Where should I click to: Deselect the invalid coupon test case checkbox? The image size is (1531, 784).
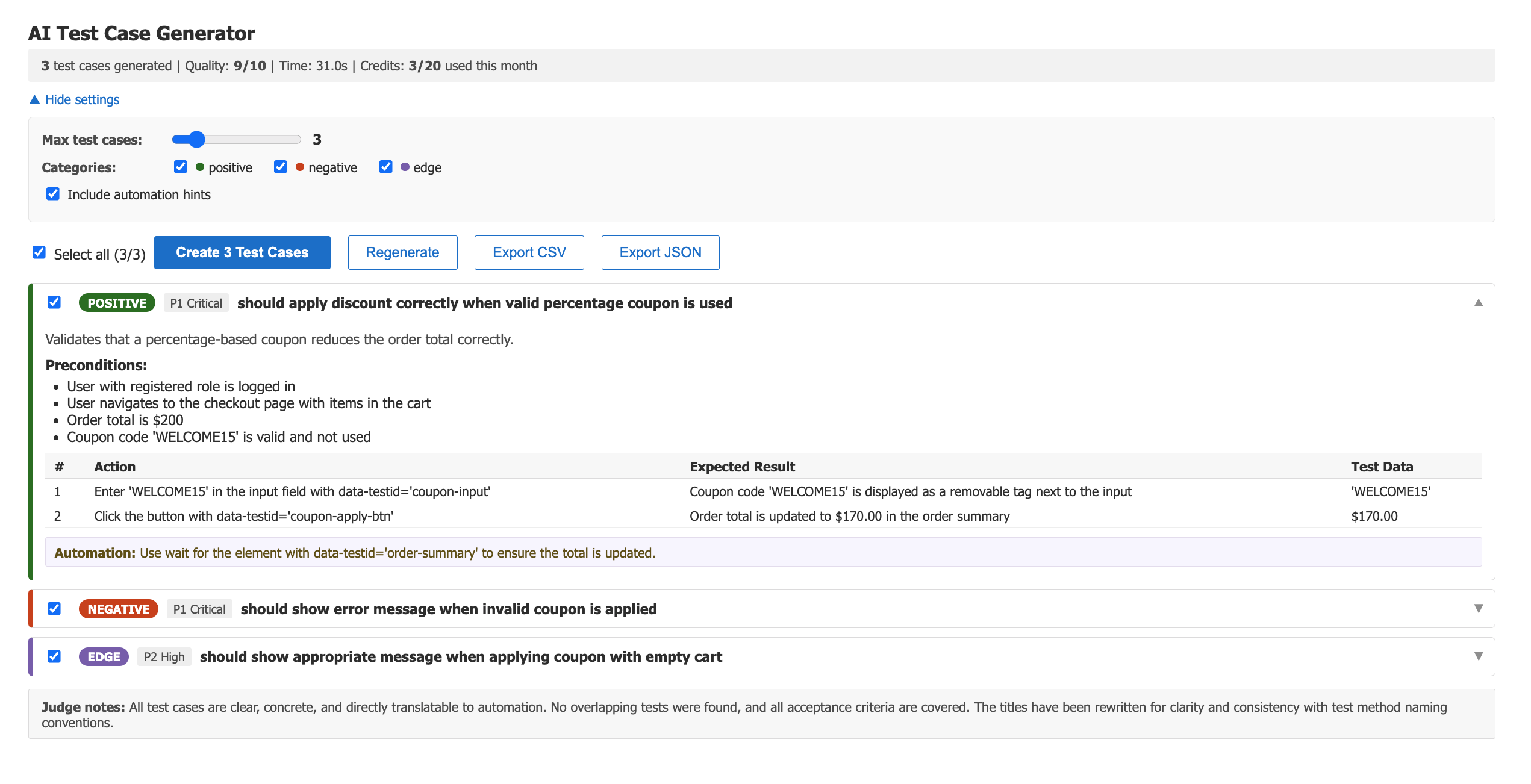click(x=54, y=609)
